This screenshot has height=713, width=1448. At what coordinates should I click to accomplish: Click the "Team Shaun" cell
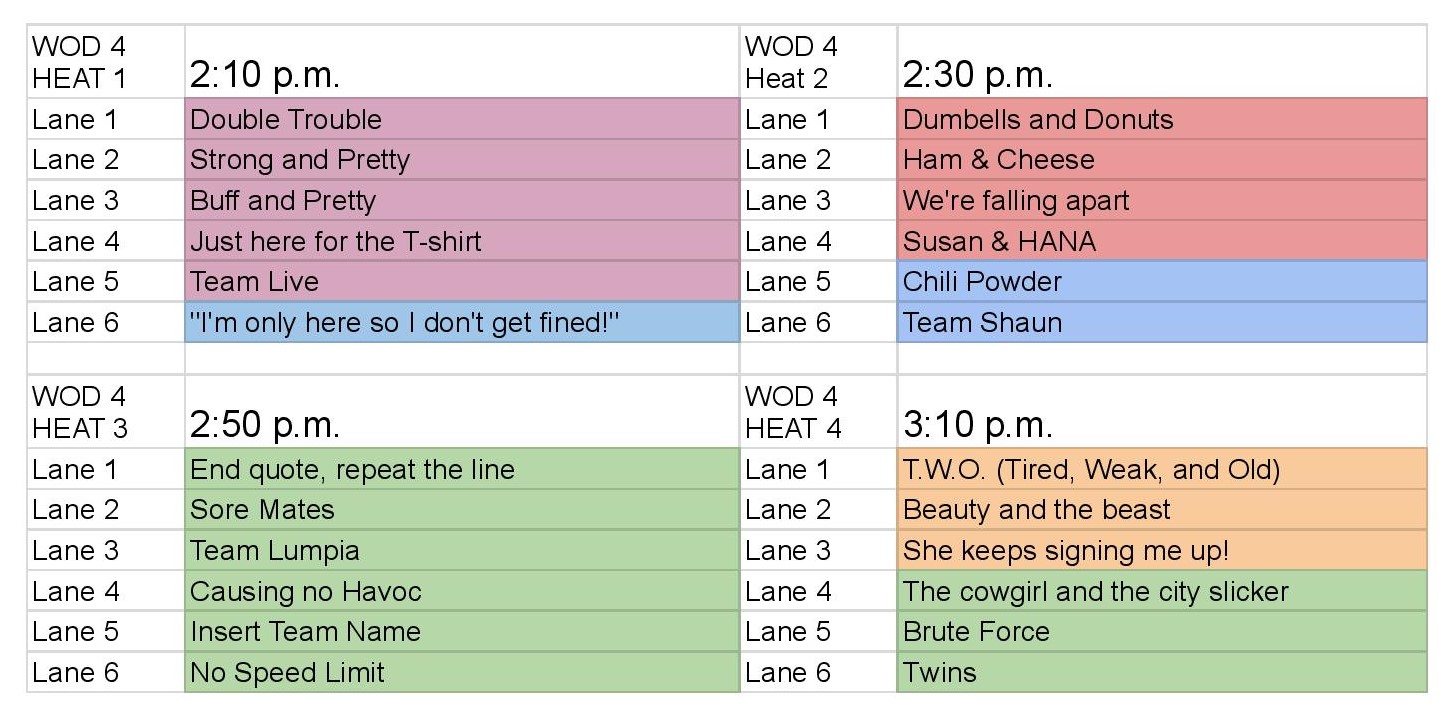point(1161,322)
